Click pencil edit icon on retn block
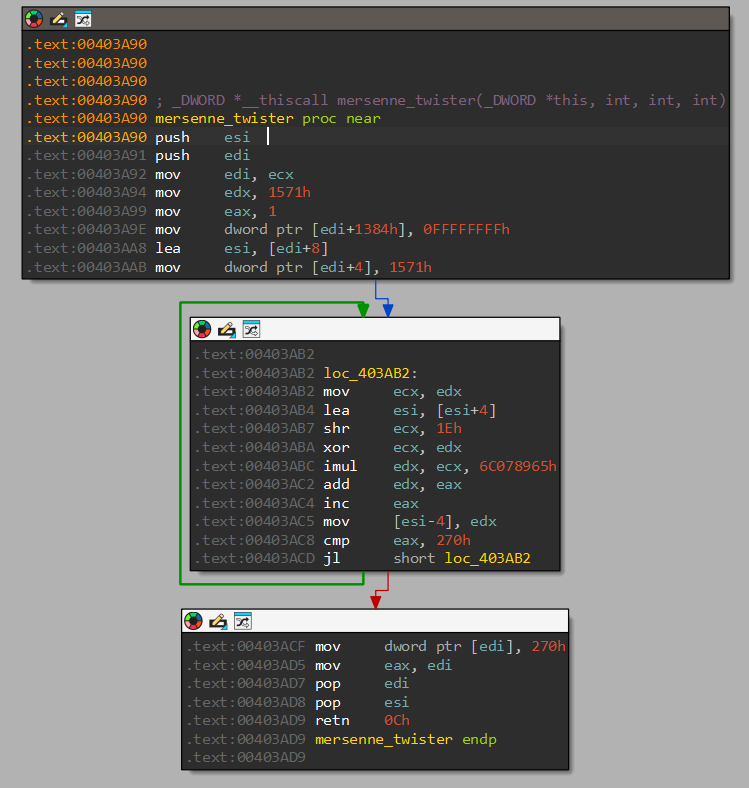 [x=217, y=621]
